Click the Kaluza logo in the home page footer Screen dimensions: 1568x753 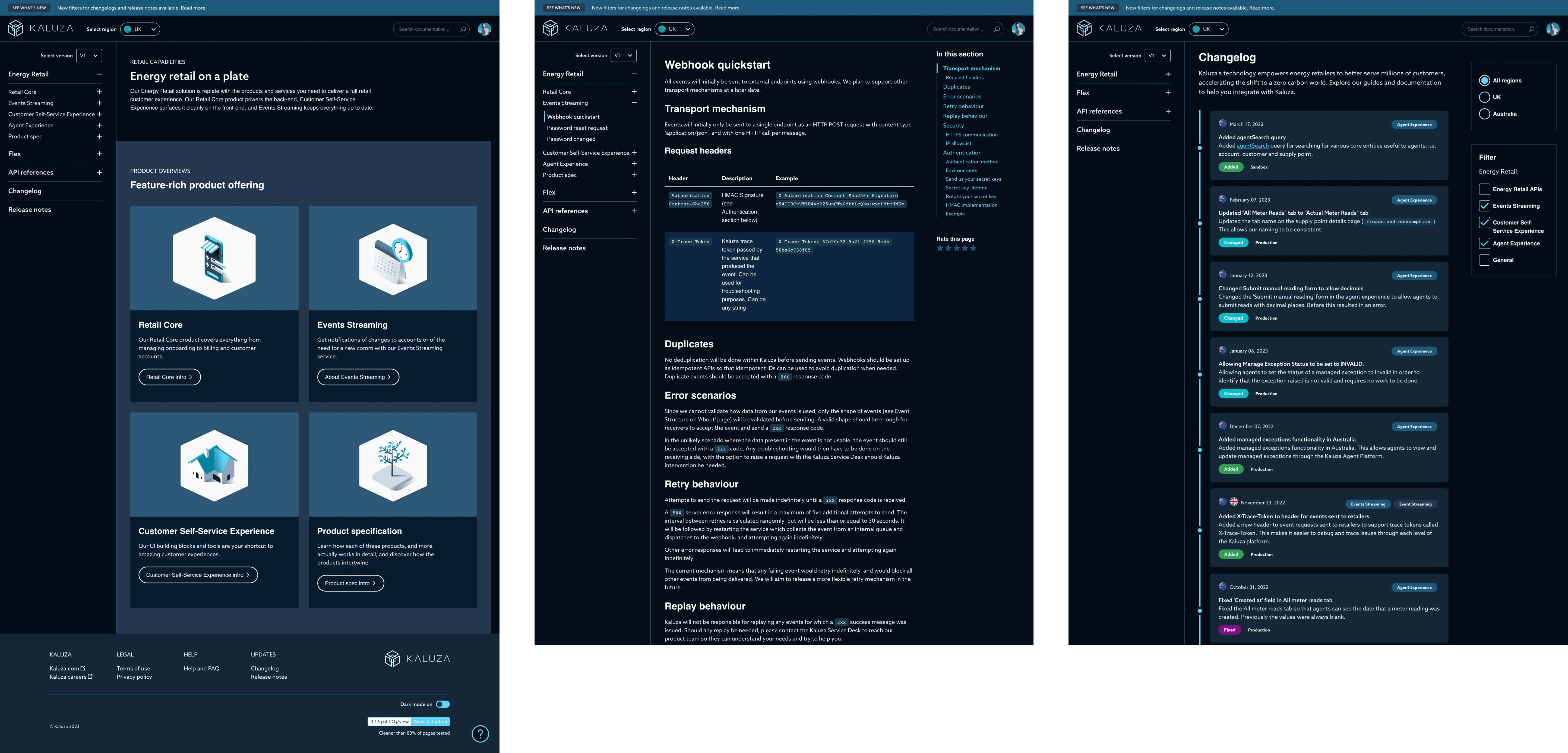(x=418, y=659)
